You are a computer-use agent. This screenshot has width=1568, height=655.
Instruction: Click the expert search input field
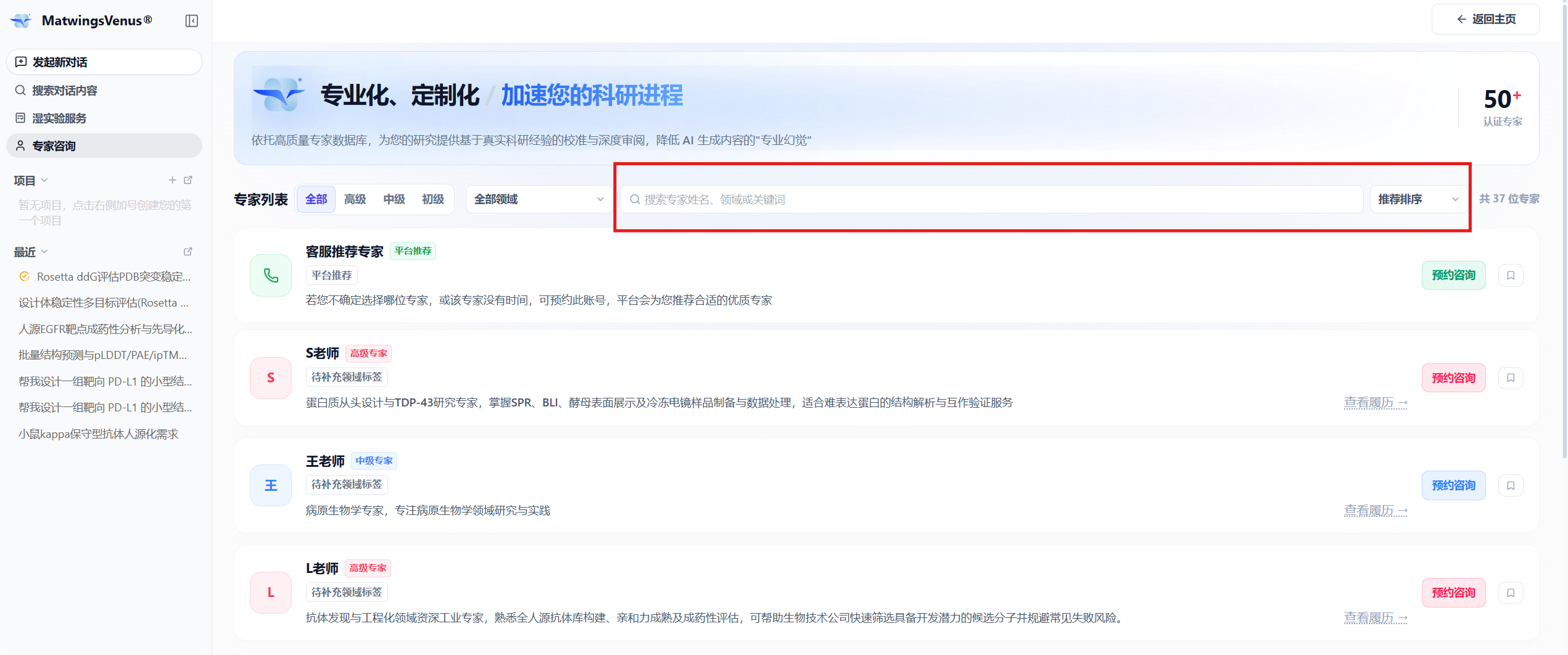tap(991, 199)
